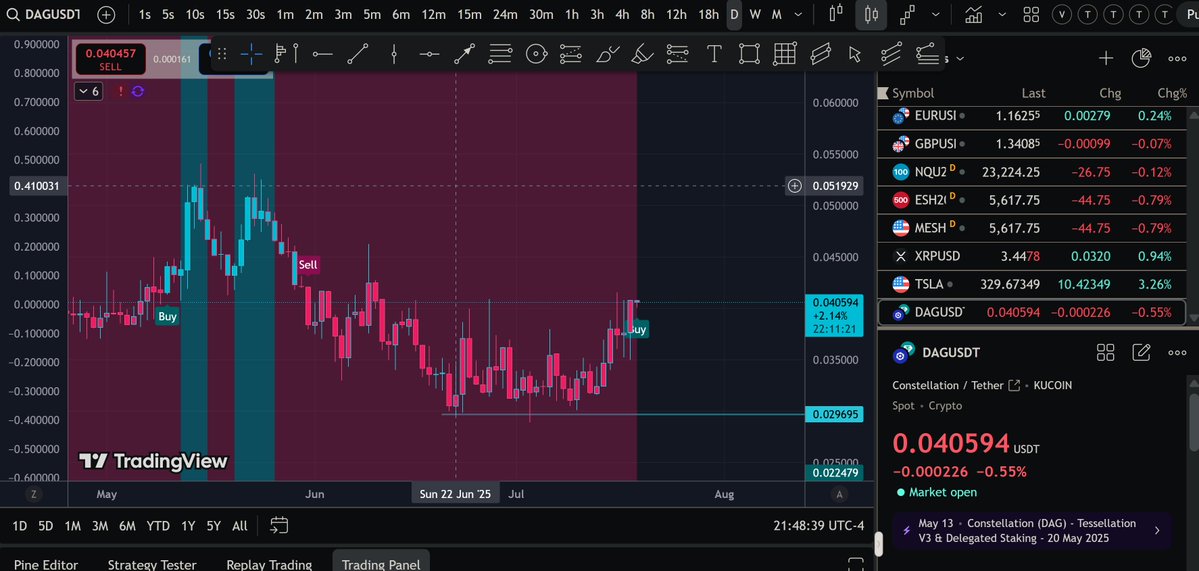1199x571 pixels.
Task: Switch to the arrow pointer cursor
Action: tap(855, 54)
